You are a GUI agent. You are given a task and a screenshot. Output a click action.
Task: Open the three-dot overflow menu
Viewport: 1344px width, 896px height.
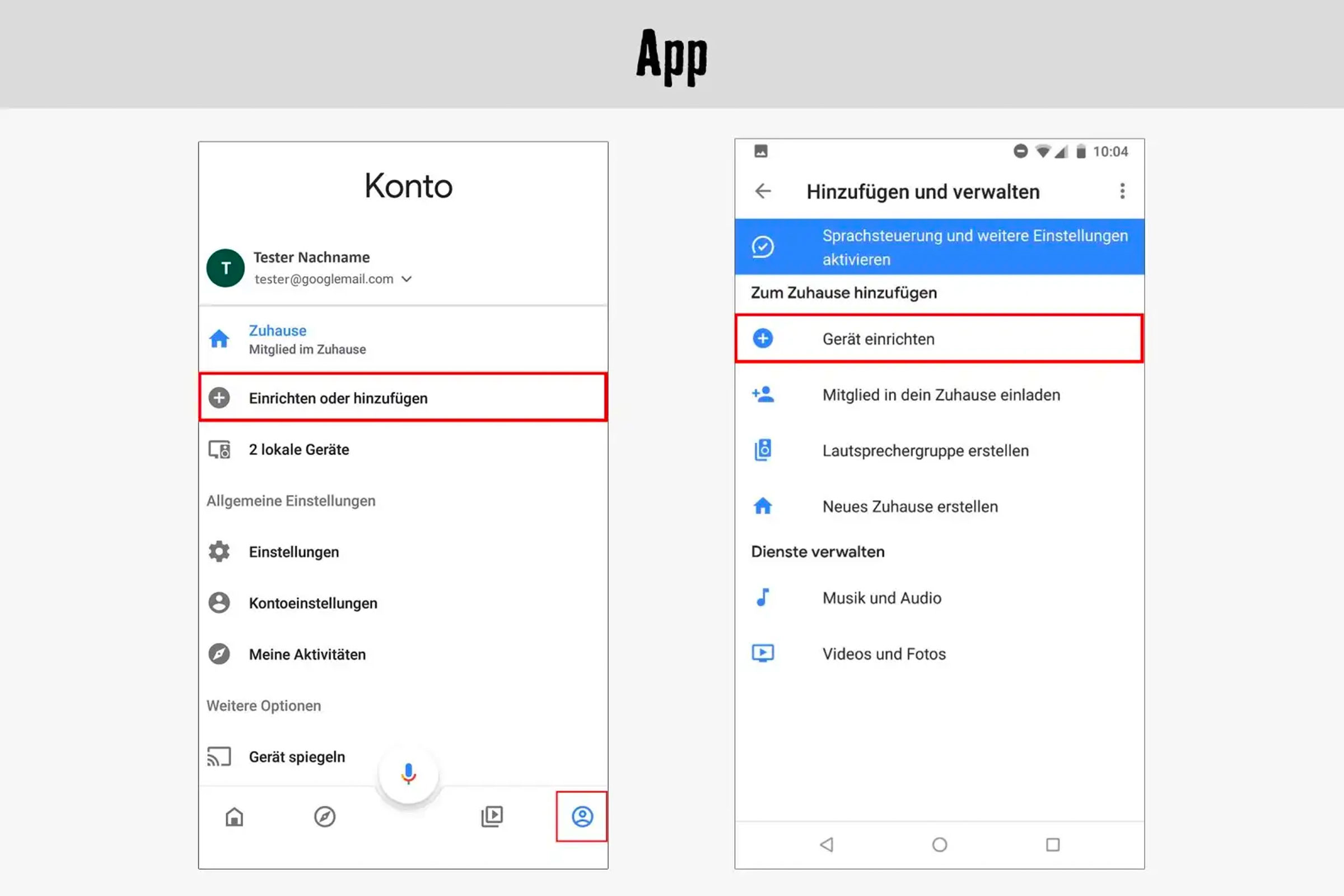tap(1122, 191)
